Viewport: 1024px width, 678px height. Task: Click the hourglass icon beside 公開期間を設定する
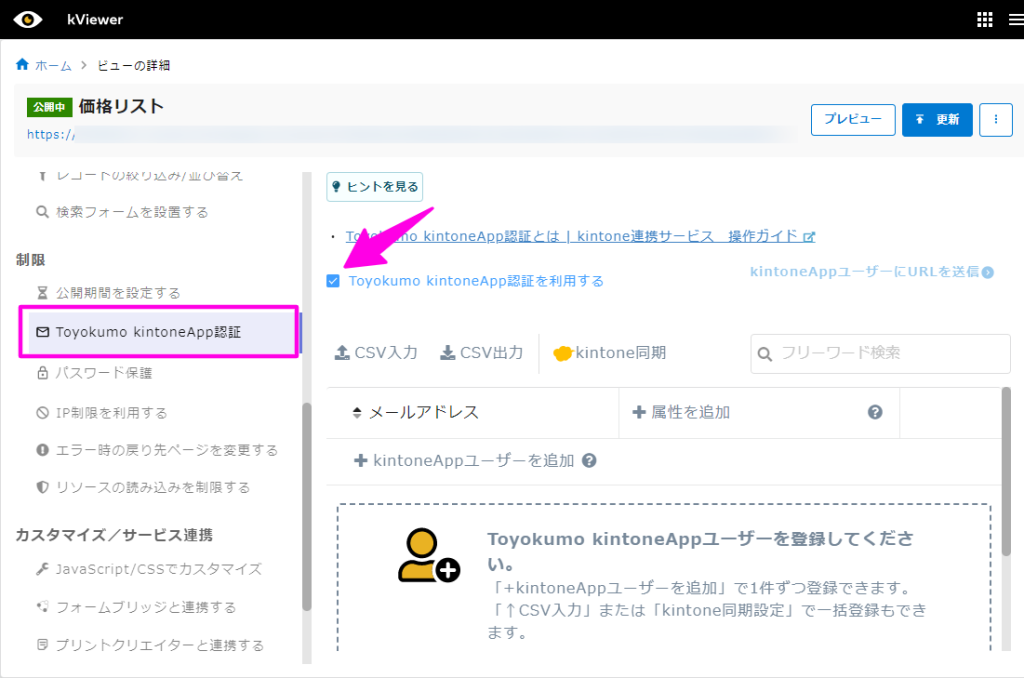pyautogui.click(x=42, y=293)
